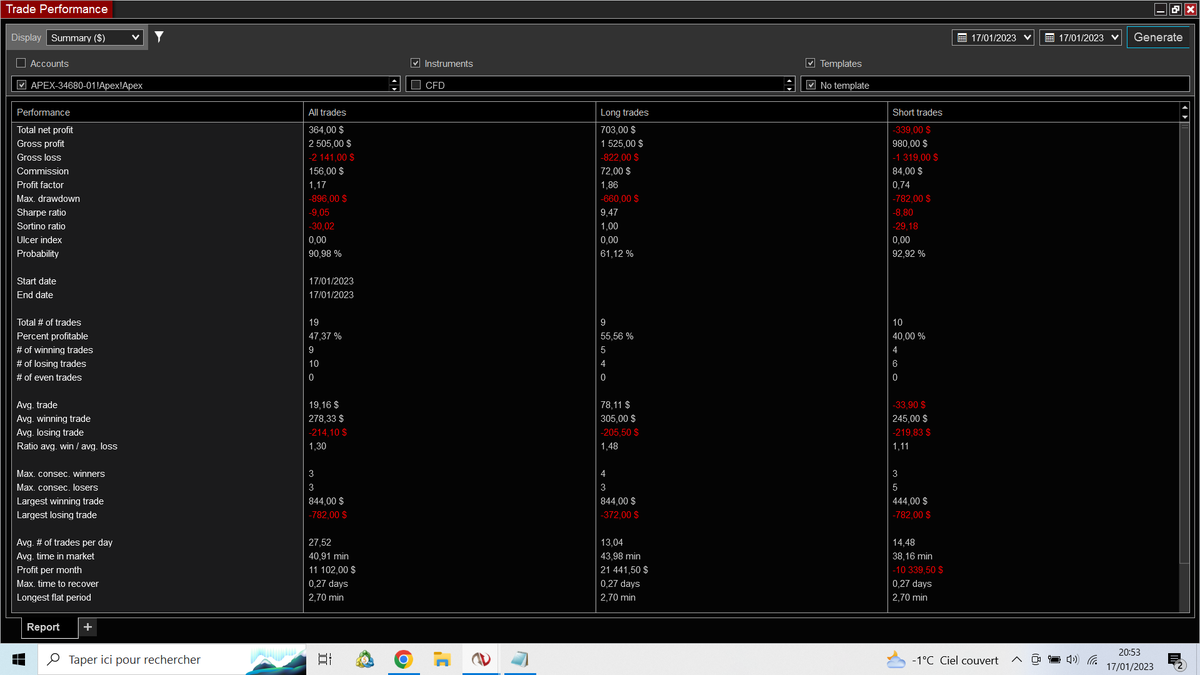The width and height of the screenshot is (1200, 675).
Task: Toggle the Accounts checkbox
Action: pyautogui.click(x=21, y=63)
